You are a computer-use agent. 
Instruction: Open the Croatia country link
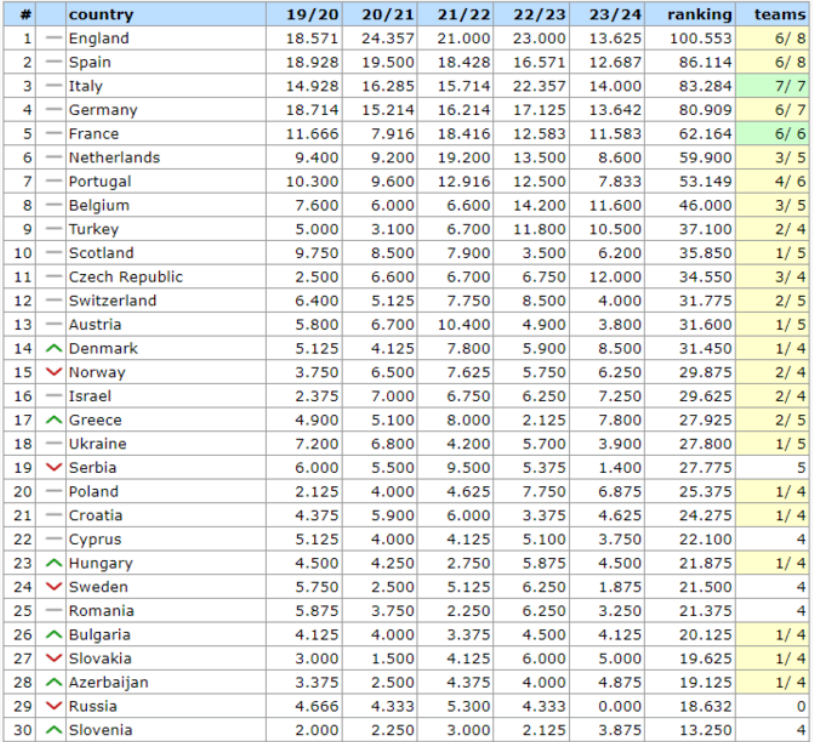point(96,515)
